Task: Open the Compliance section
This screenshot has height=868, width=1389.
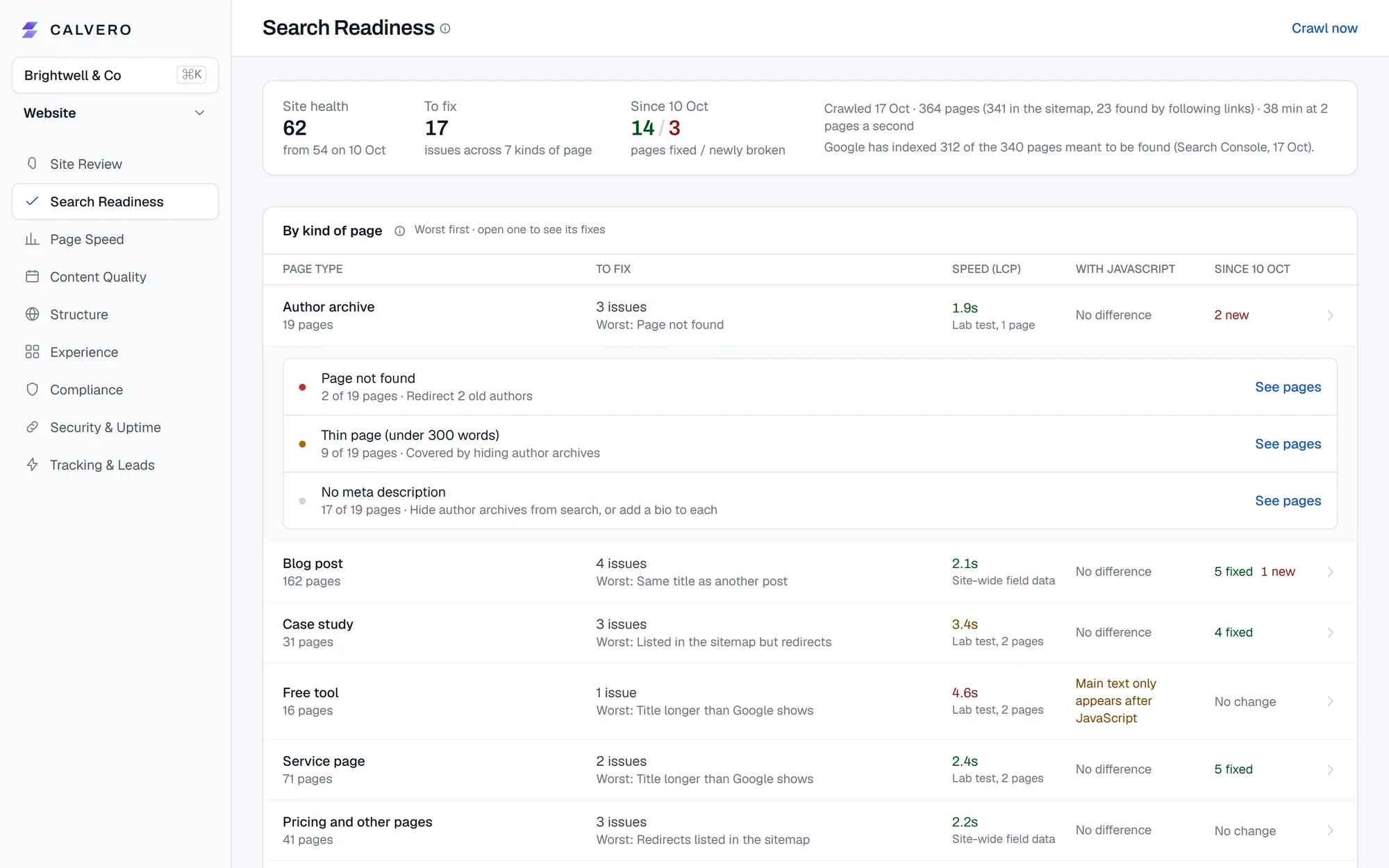Action: [115, 390]
